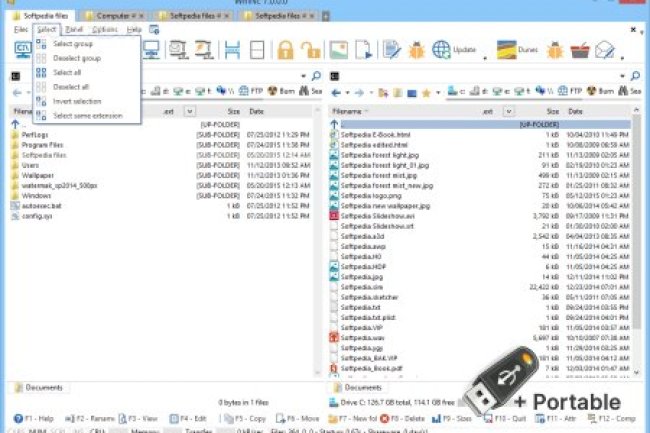Click the F5 - Copy button
The width and height of the screenshot is (650, 433).
(245, 418)
